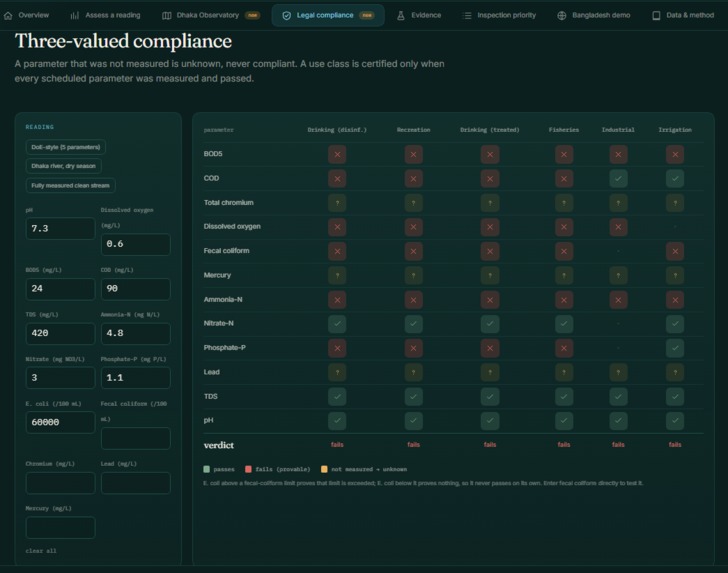The image size is (728, 573).
Task: Edit the Nitrate input showing 3
Action: (60, 378)
